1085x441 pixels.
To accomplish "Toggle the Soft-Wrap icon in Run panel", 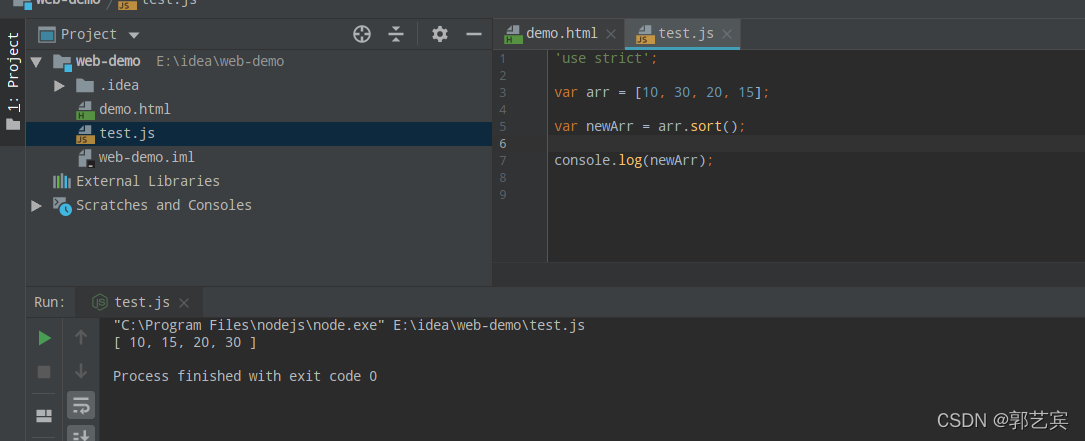I will click(x=81, y=406).
